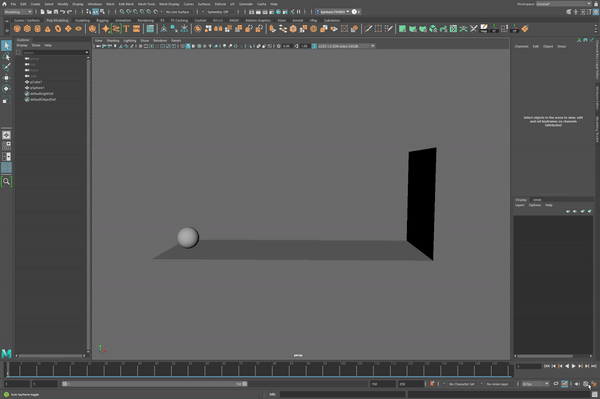This screenshot has width=600, height=399.
Task: Switch to the Anim layer tab
Action: coord(537,200)
